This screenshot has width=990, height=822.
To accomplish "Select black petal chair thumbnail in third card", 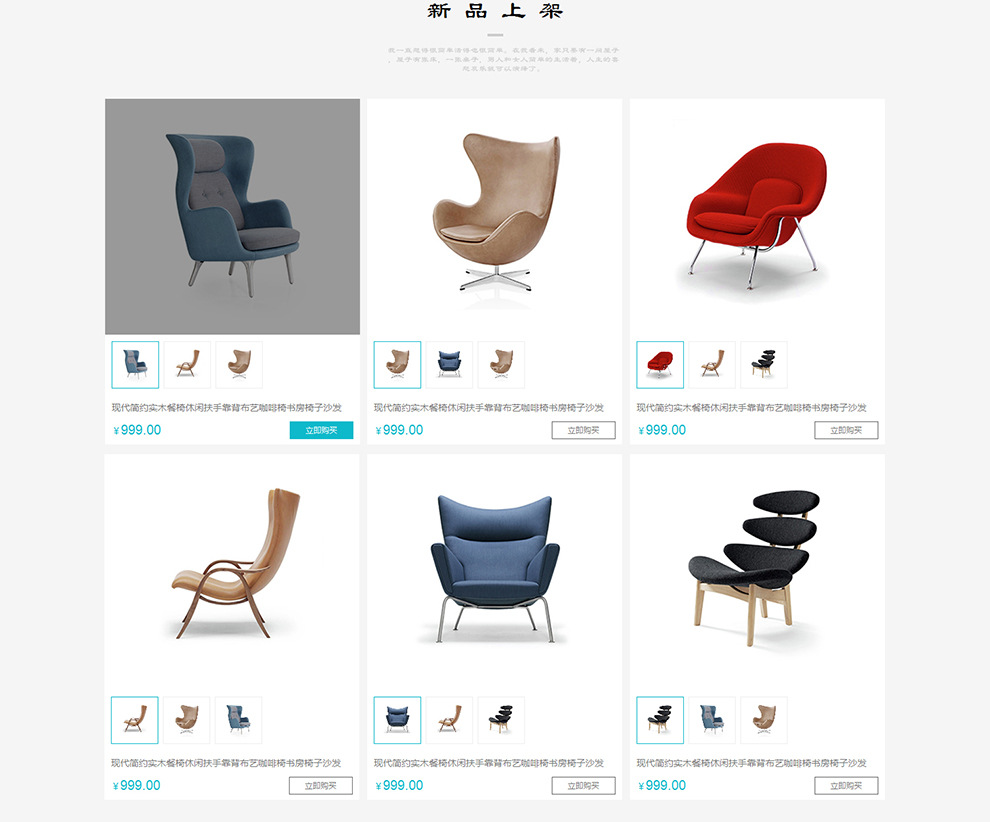I will click(x=764, y=365).
